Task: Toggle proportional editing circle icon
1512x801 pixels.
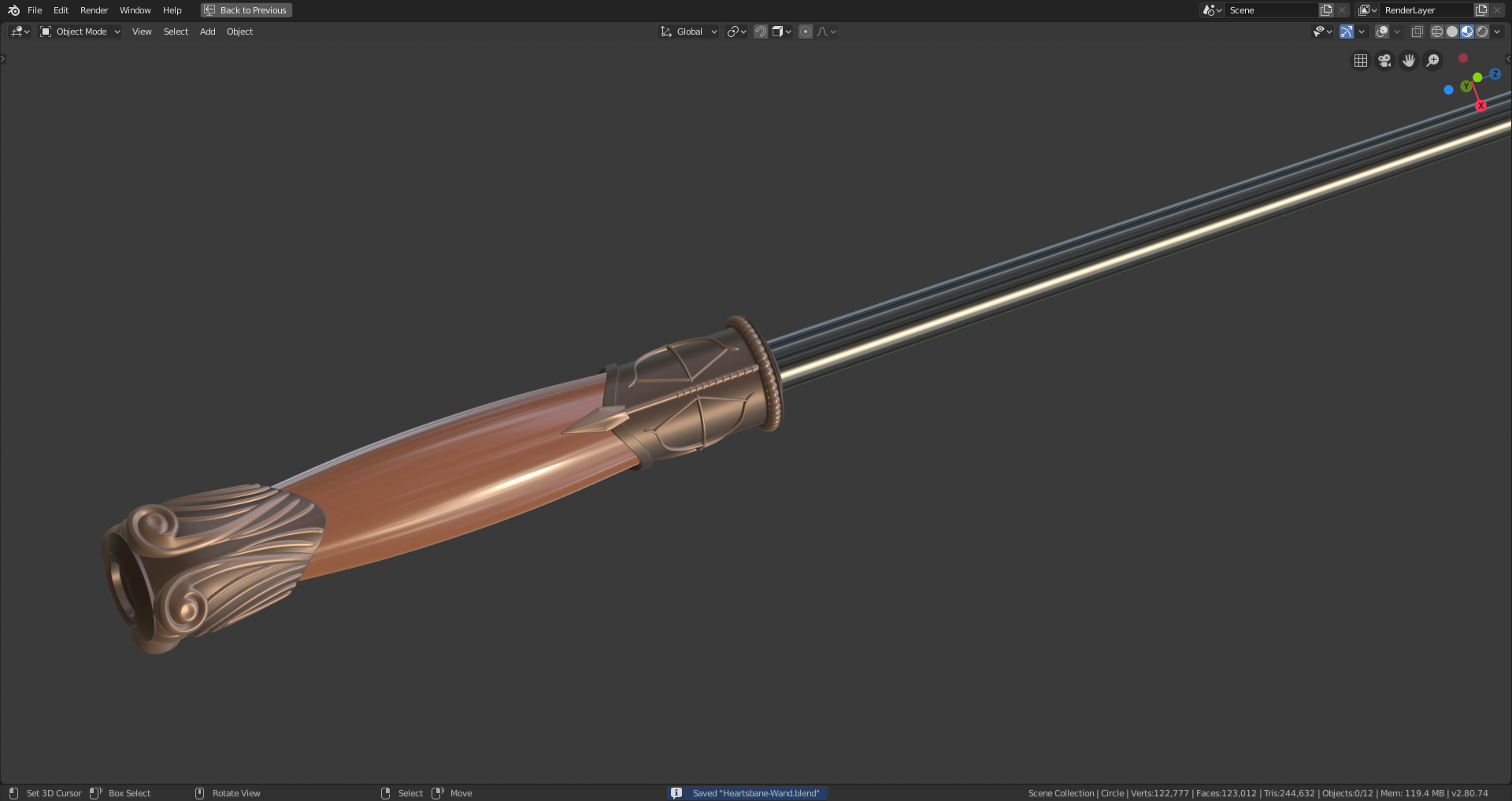Action: point(806,32)
